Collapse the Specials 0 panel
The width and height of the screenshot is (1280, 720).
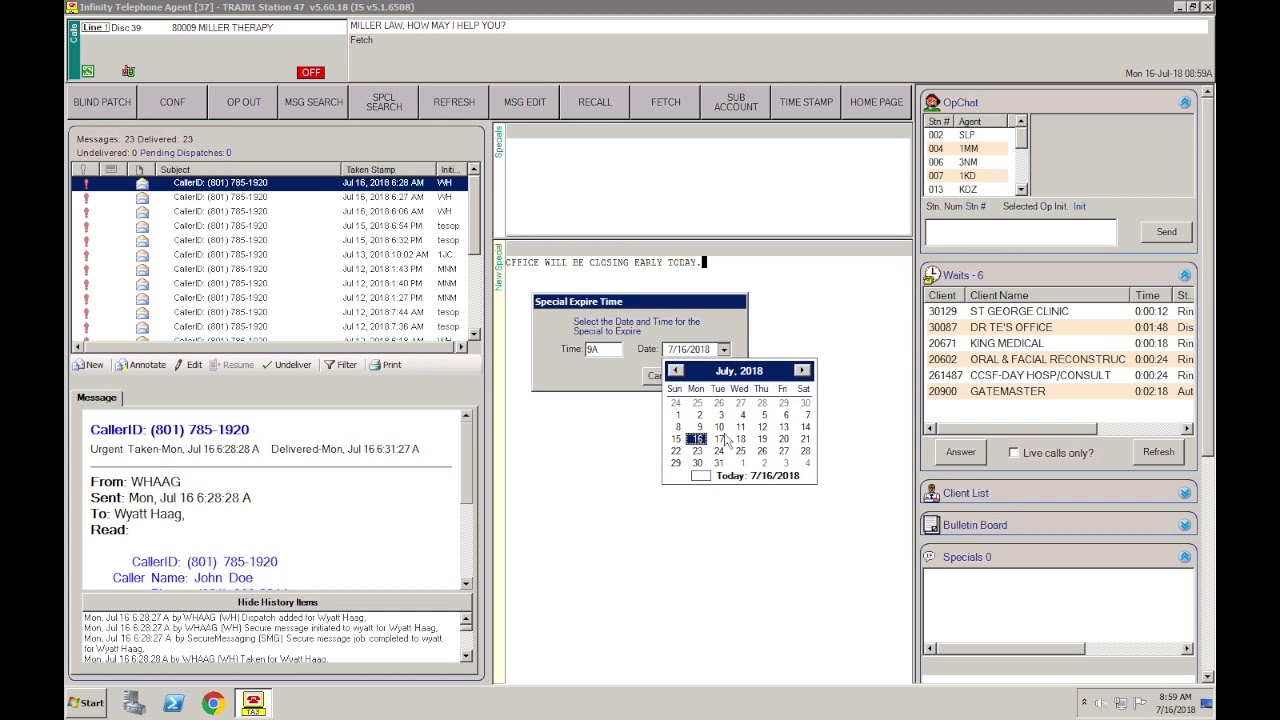coord(1185,557)
